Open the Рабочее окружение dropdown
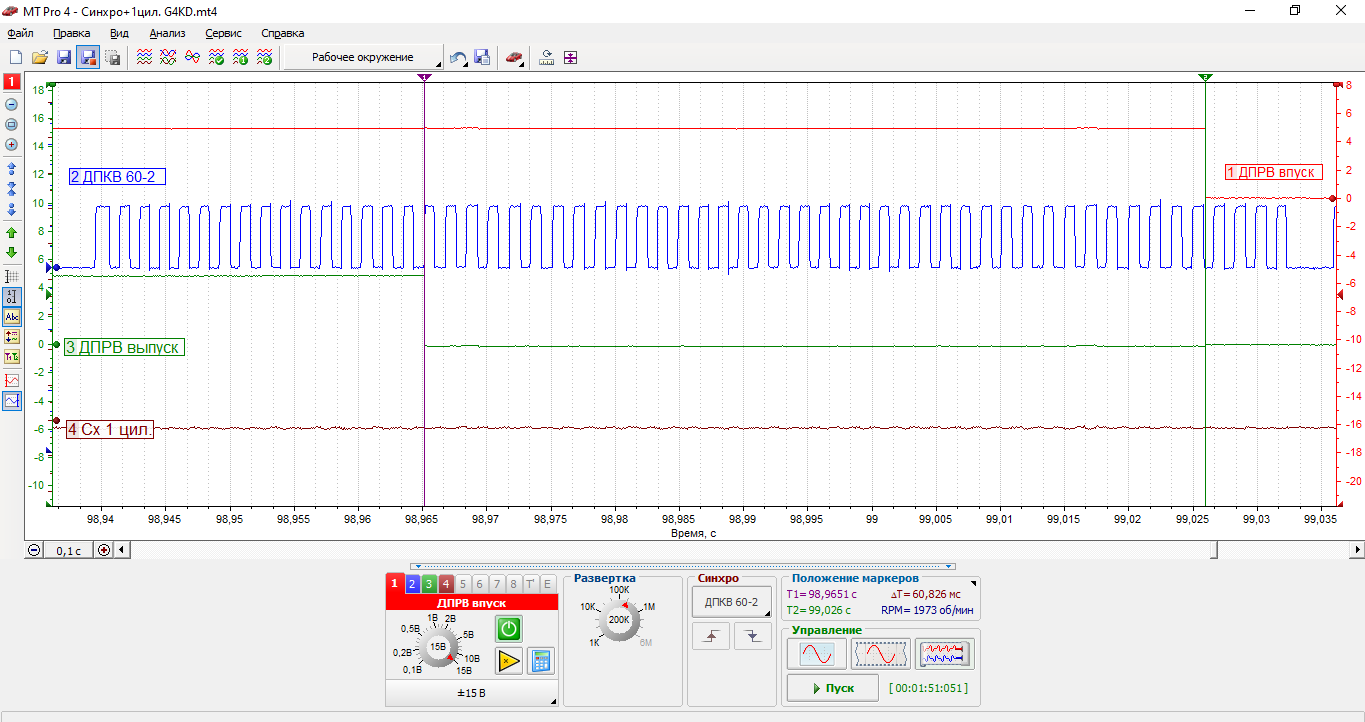The height and width of the screenshot is (722, 1365). (x=364, y=58)
